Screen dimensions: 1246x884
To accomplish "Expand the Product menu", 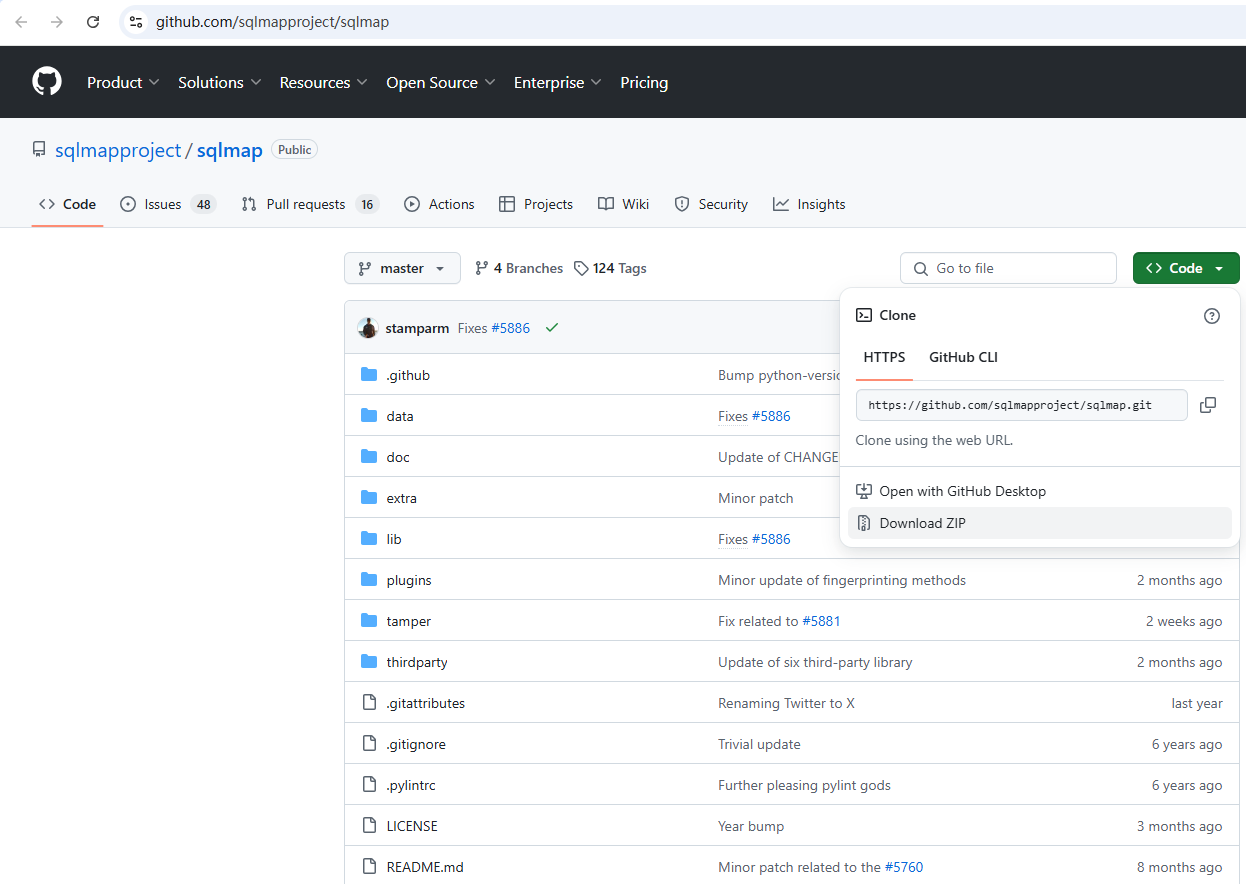I will (x=123, y=83).
